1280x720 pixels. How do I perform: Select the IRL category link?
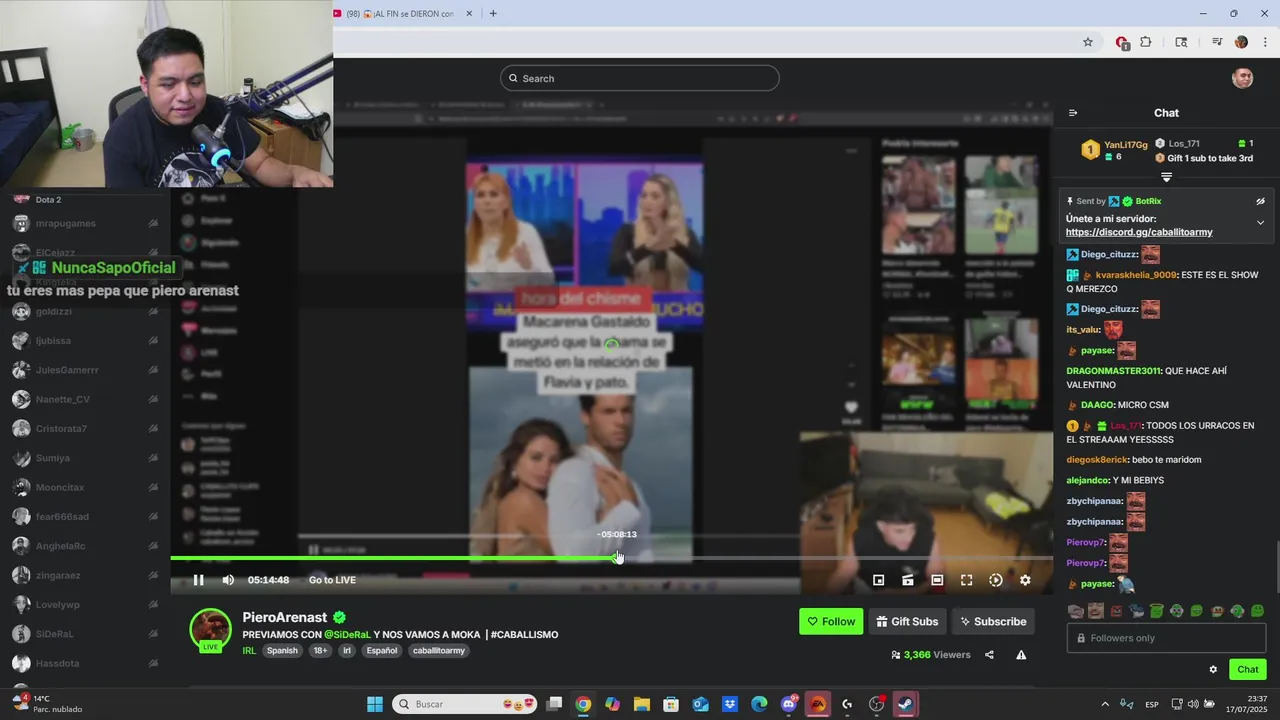(x=249, y=650)
